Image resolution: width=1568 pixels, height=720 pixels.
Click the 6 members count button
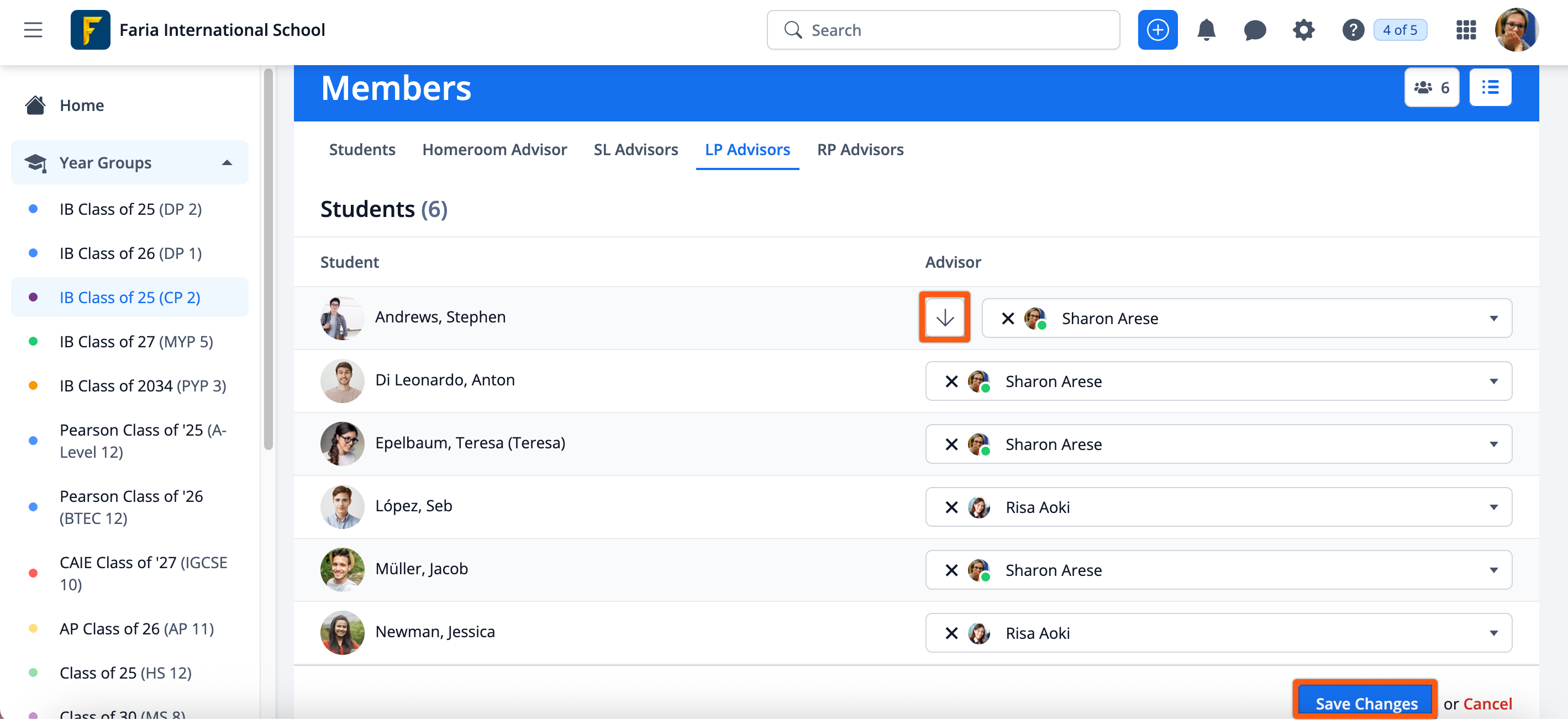1431,88
